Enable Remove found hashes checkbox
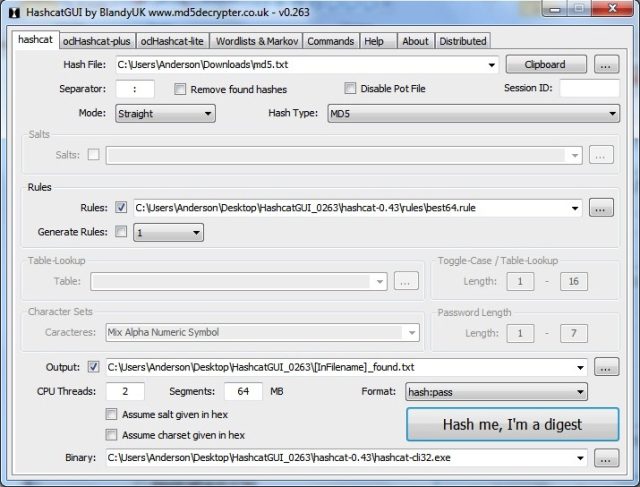The image size is (640, 487). point(180,89)
